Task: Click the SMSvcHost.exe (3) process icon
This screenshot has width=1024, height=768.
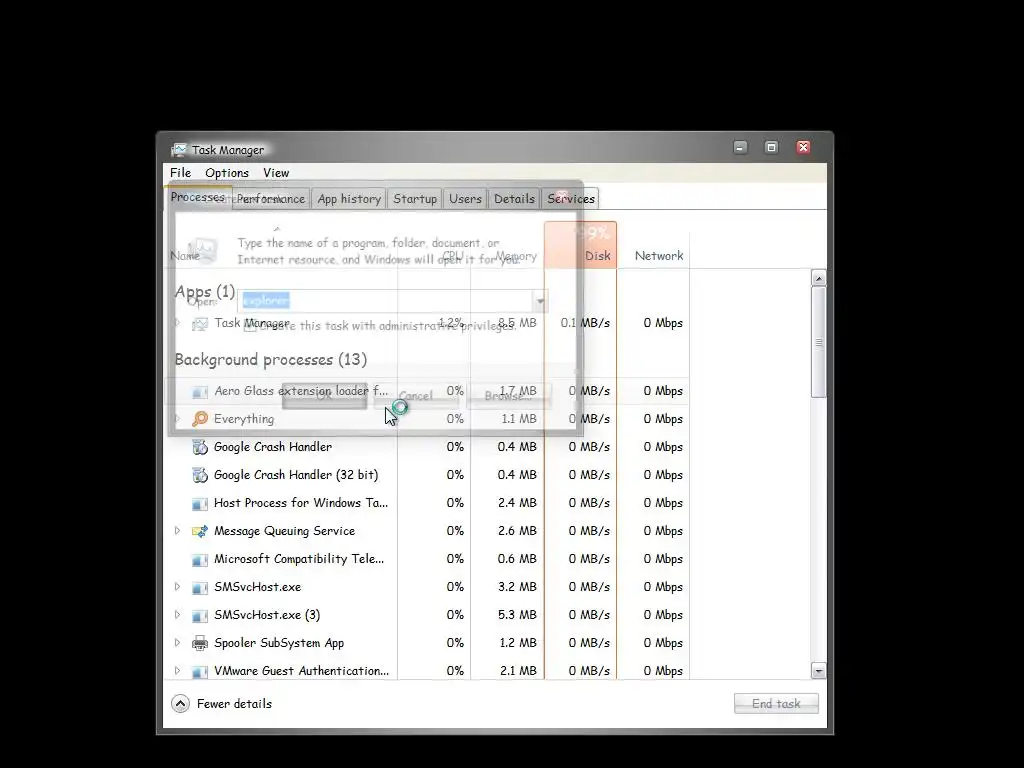Action: click(x=200, y=616)
